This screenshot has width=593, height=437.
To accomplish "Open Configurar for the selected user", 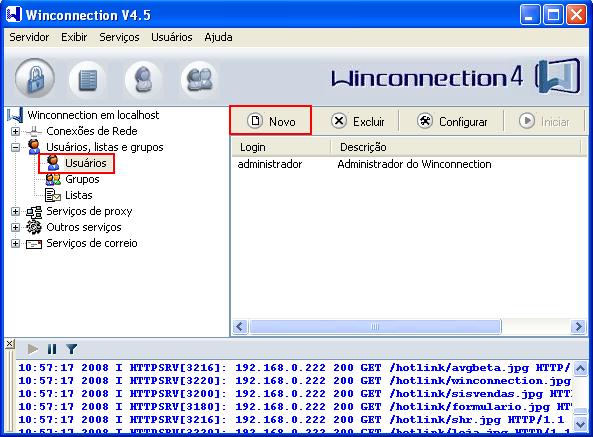I will tap(452, 121).
